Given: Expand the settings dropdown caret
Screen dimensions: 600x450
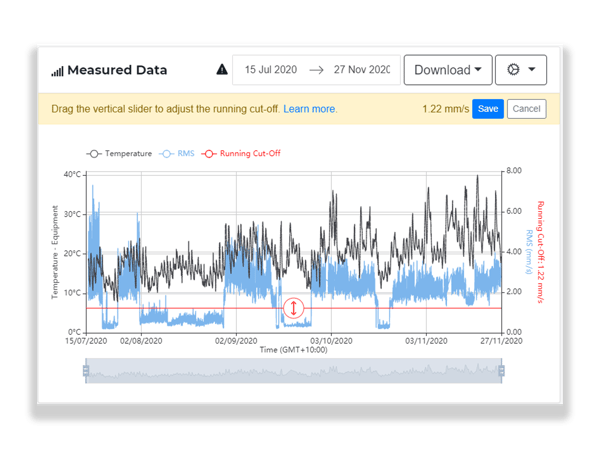Looking at the screenshot, I should (x=534, y=70).
